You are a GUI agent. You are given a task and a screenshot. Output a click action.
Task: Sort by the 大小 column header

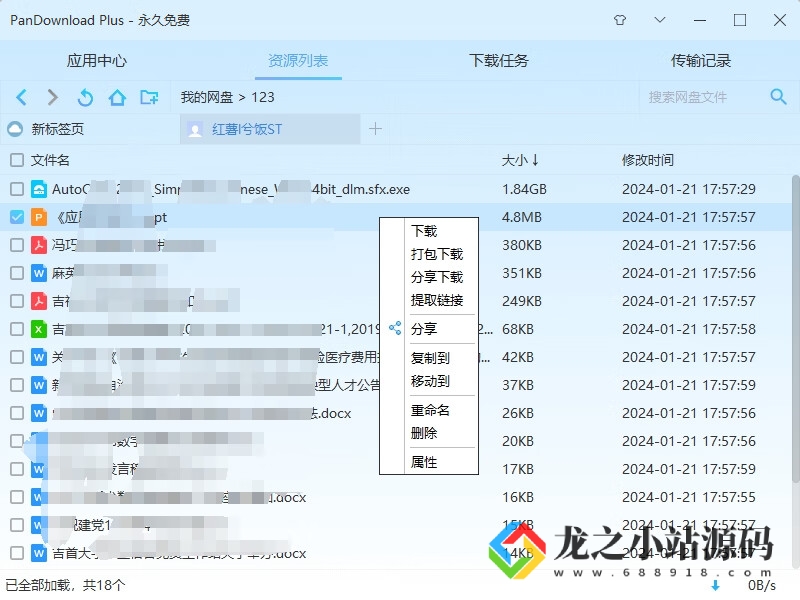click(520, 160)
